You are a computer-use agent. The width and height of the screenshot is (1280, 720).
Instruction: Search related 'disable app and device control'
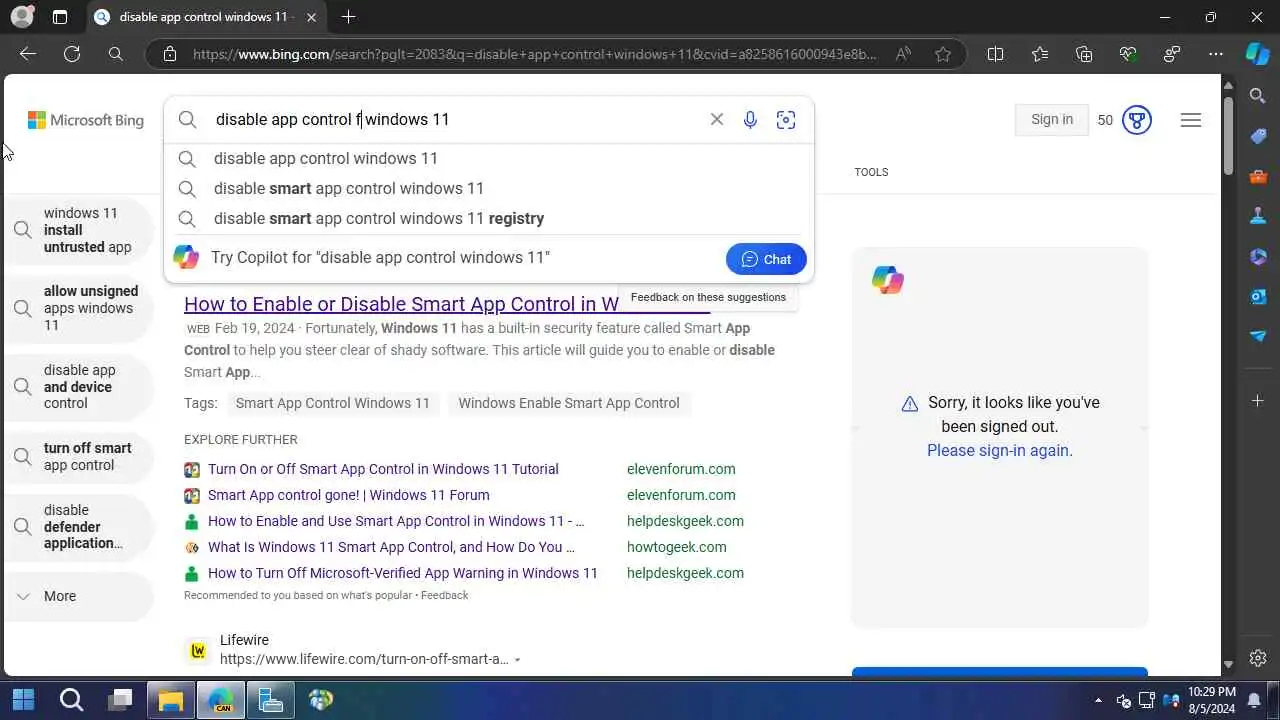pyautogui.click(x=79, y=387)
